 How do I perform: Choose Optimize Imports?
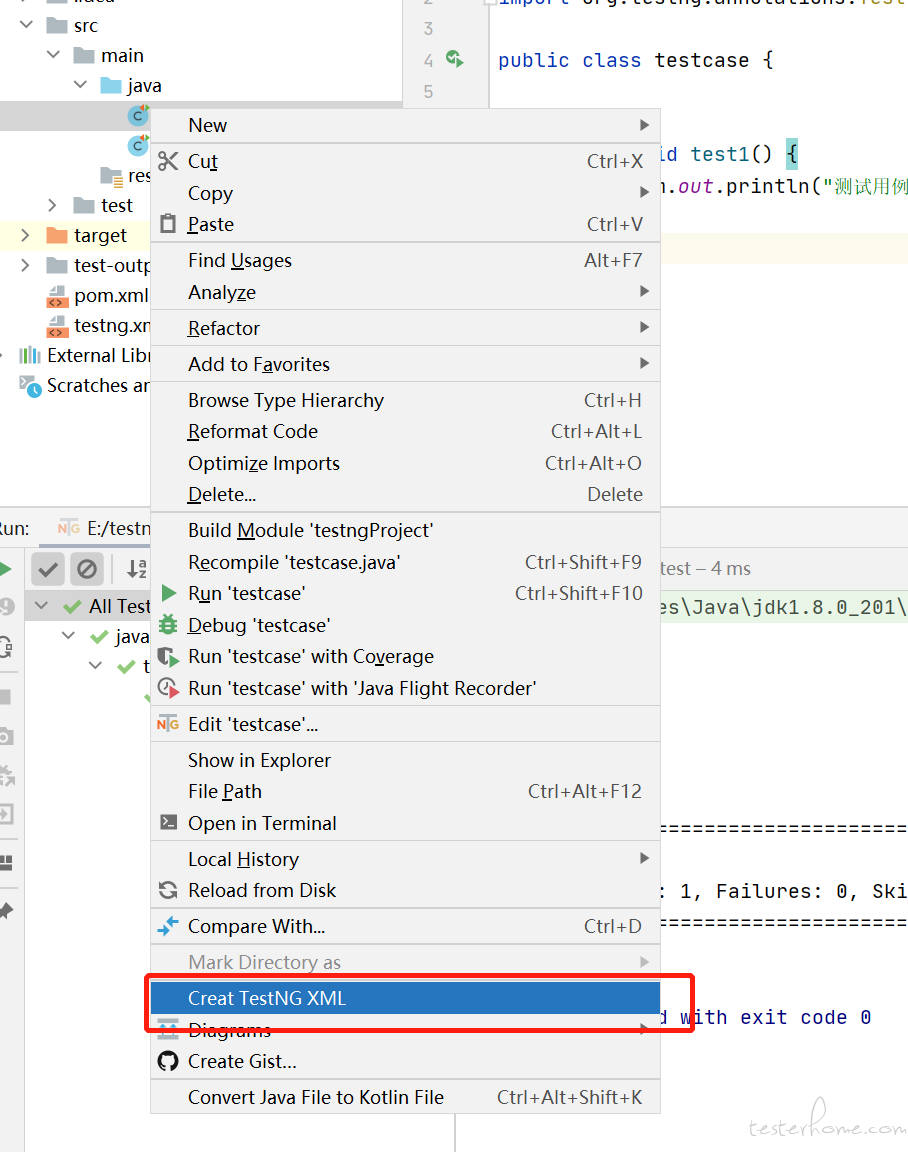[406, 463]
